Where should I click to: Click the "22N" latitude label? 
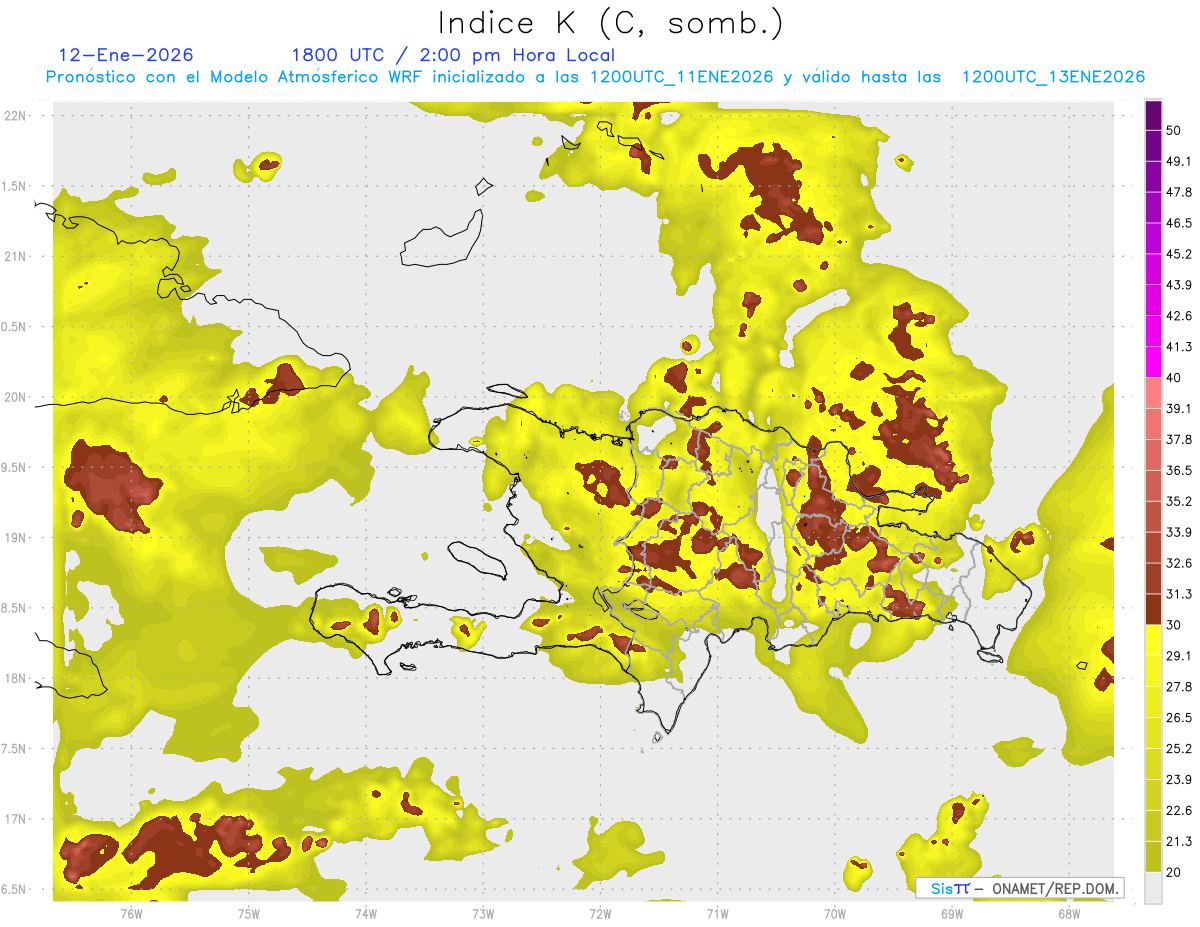coord(16,115)
